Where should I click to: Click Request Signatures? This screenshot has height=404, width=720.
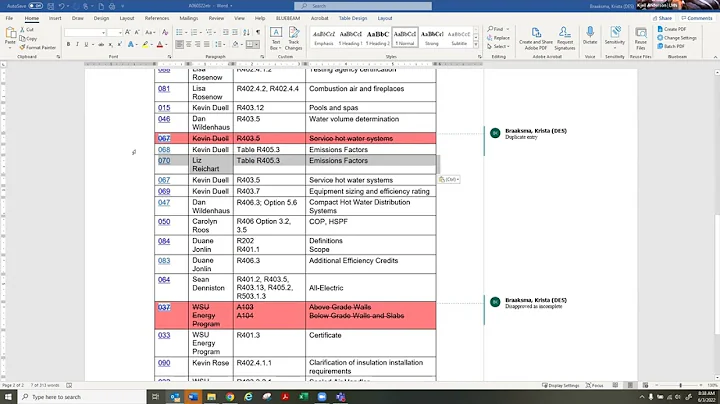pyautogui.click(x=565, y=39)
